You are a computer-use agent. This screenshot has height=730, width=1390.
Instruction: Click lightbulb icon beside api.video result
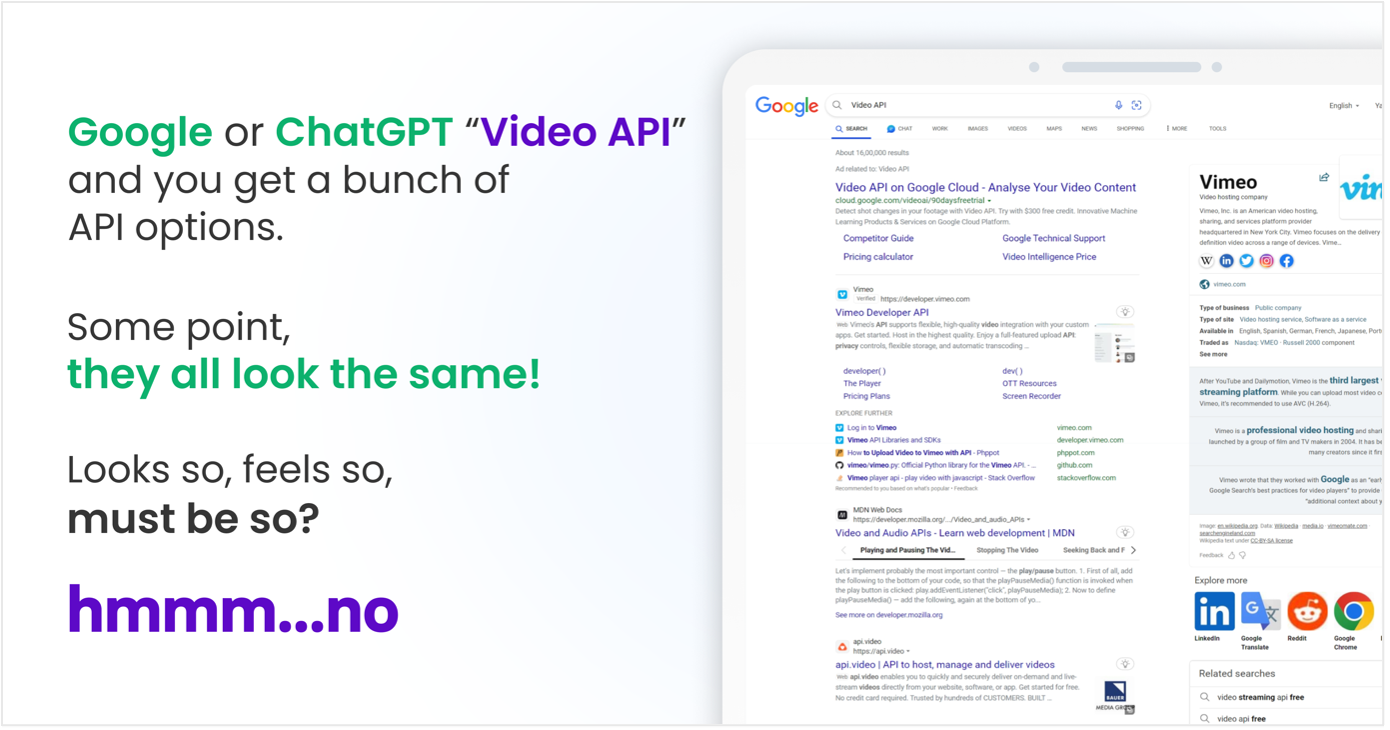pos(1125,664)
